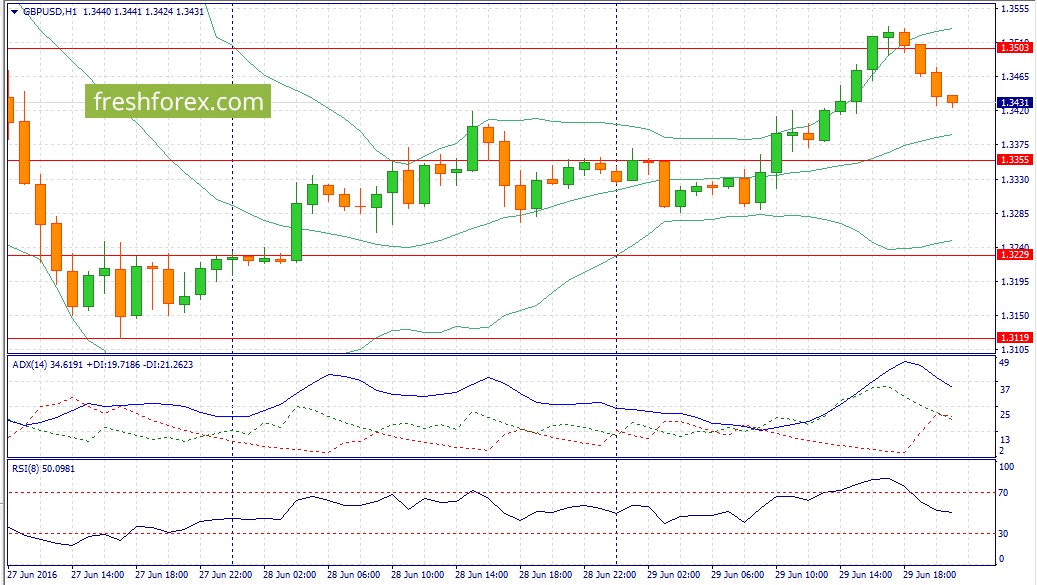
Task: Click the 49 value on ADX scale
Action: 1004,364
